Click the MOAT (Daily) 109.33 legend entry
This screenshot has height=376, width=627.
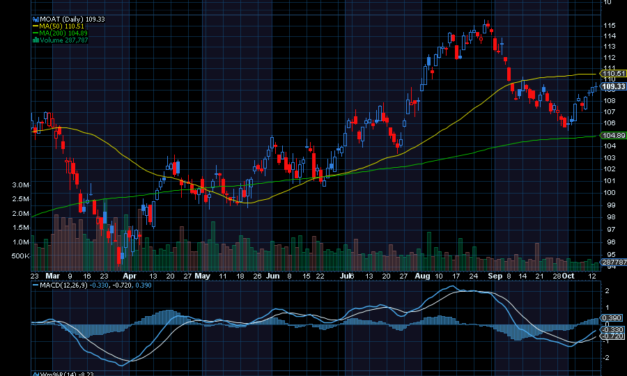[x=72, y=19]
